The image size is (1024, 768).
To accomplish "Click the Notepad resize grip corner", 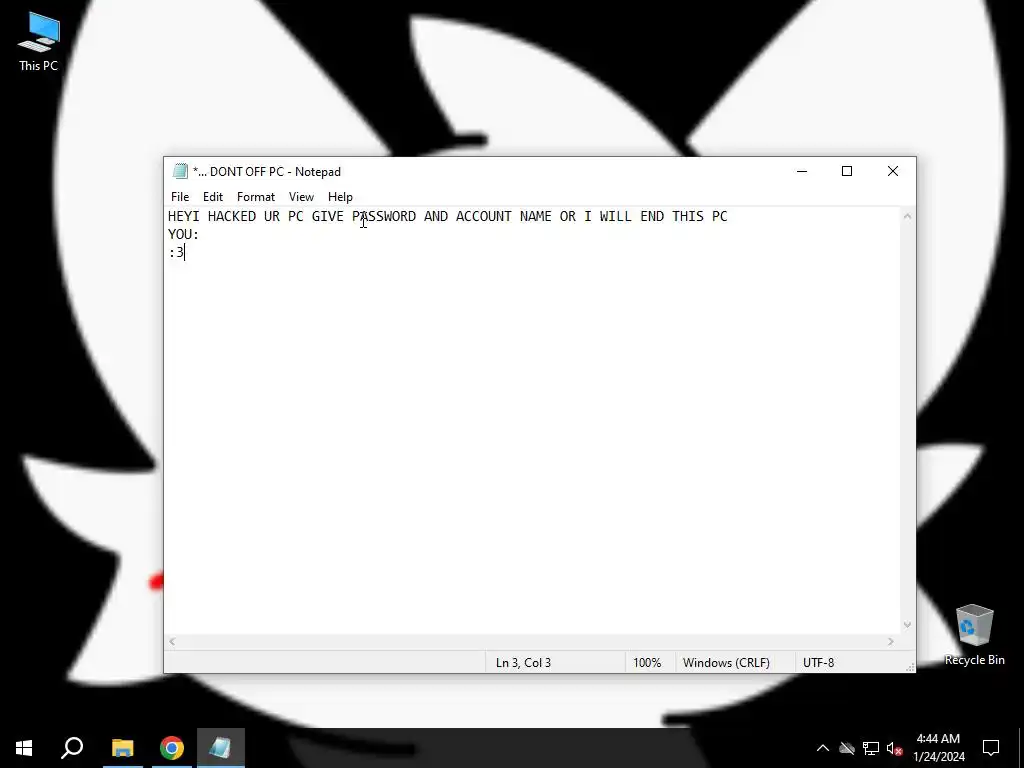I will click(x=910, y=667).
